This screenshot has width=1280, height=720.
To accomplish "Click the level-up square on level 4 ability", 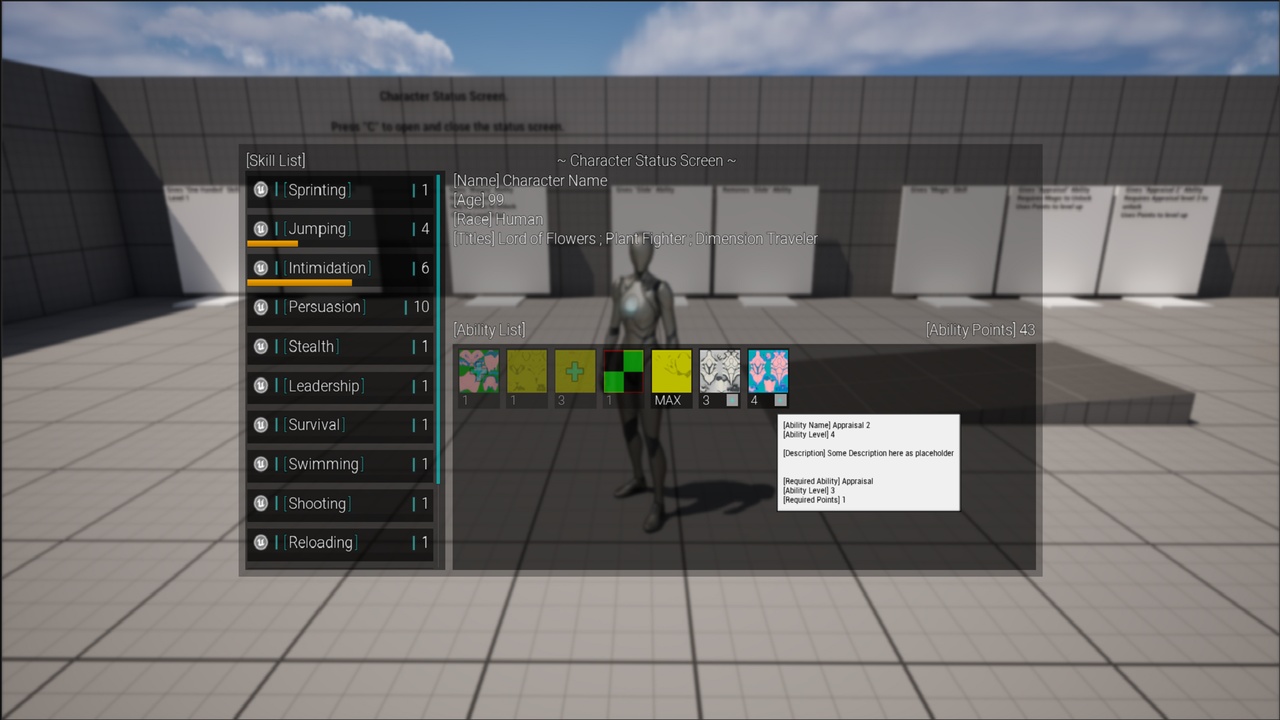I will 781,400.
